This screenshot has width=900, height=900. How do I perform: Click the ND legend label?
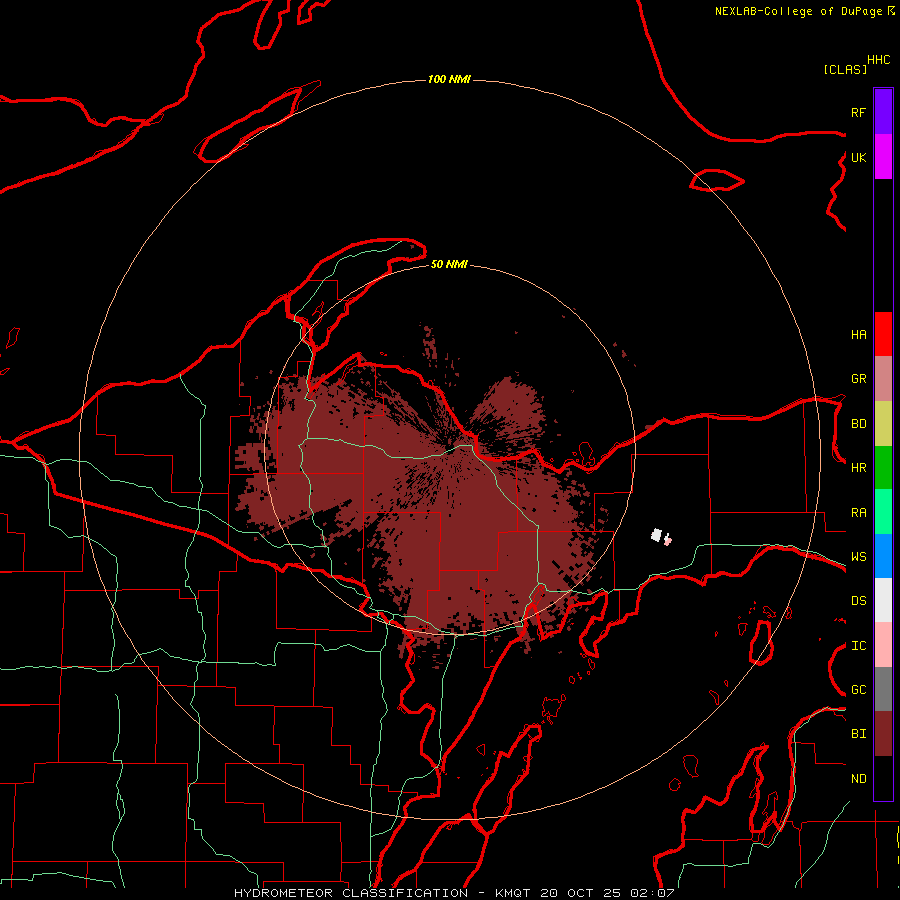pyautogui.click(x=858, y=779)
